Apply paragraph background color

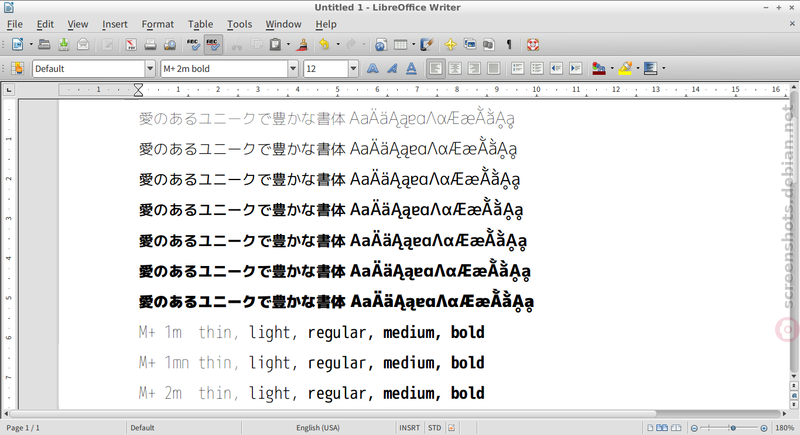pyautogui.click(x=651, y=68)
